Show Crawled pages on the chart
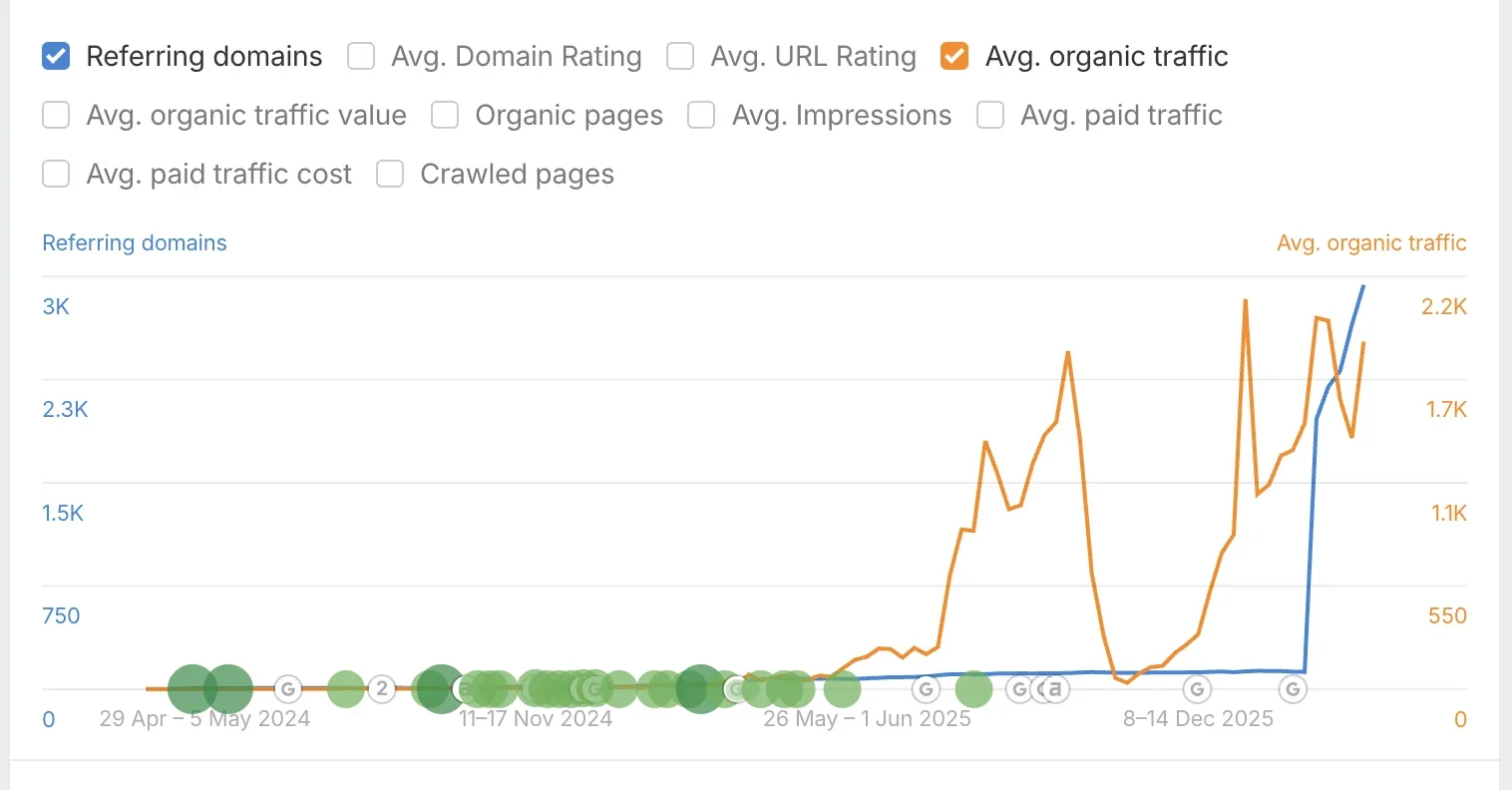 (390, 175)
